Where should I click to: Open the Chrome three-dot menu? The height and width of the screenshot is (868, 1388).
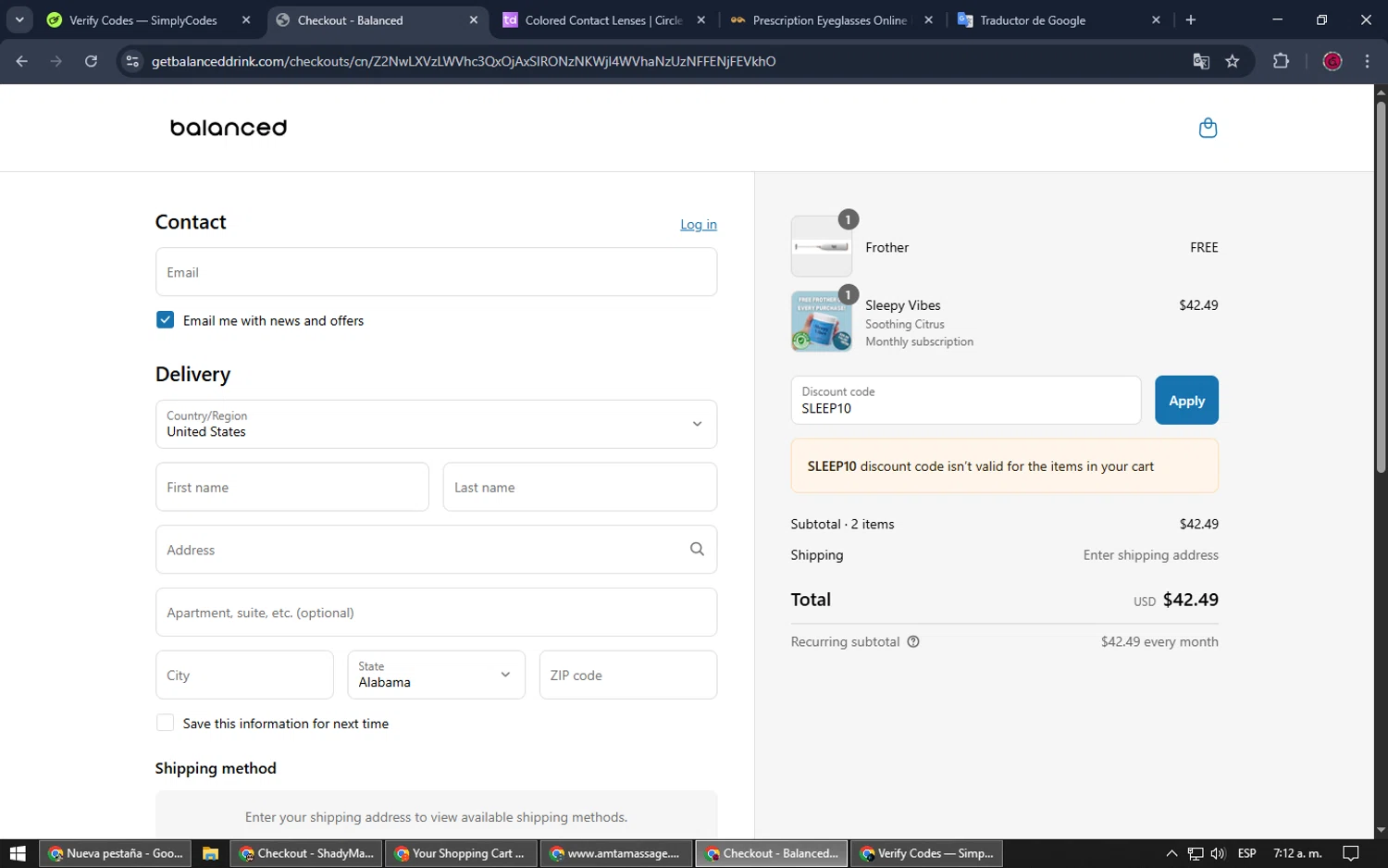coord(1367,61)
